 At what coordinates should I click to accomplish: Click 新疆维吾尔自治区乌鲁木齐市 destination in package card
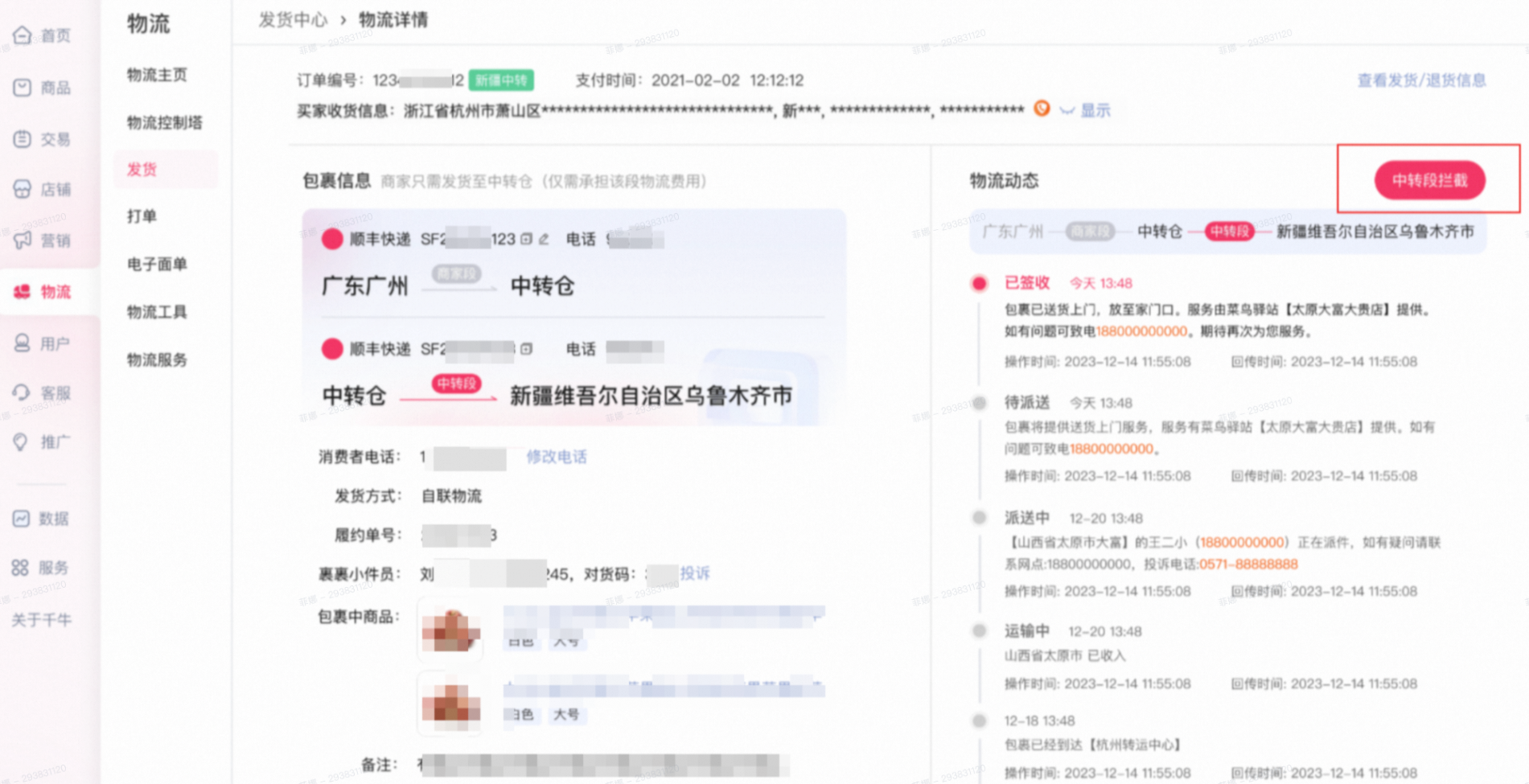[651, 396]
